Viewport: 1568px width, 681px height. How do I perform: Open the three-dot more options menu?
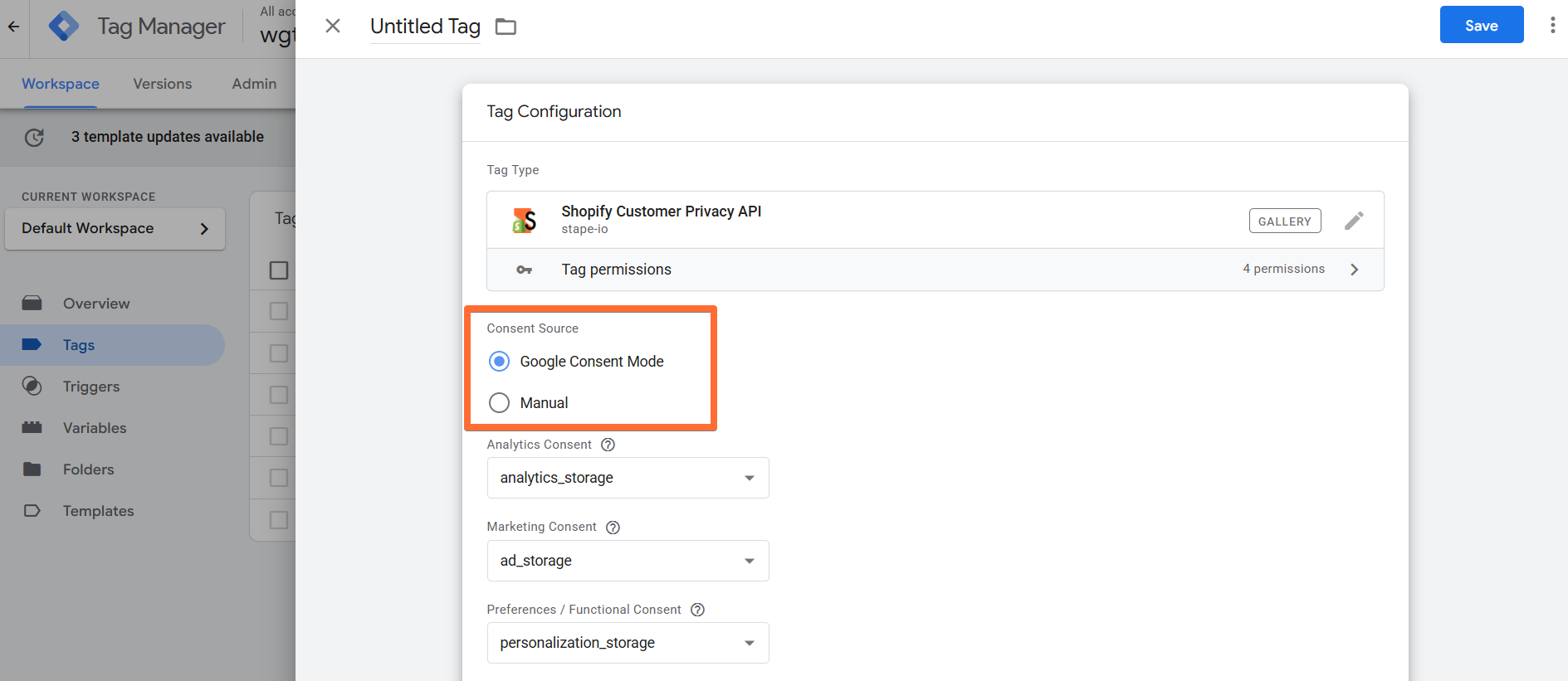(1552, 25)
